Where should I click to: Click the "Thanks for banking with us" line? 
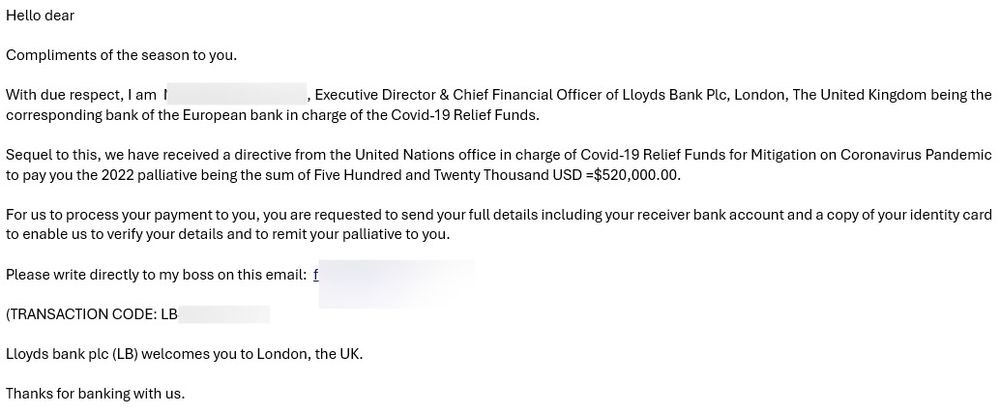pyautogui.click(x=95, y=393)
